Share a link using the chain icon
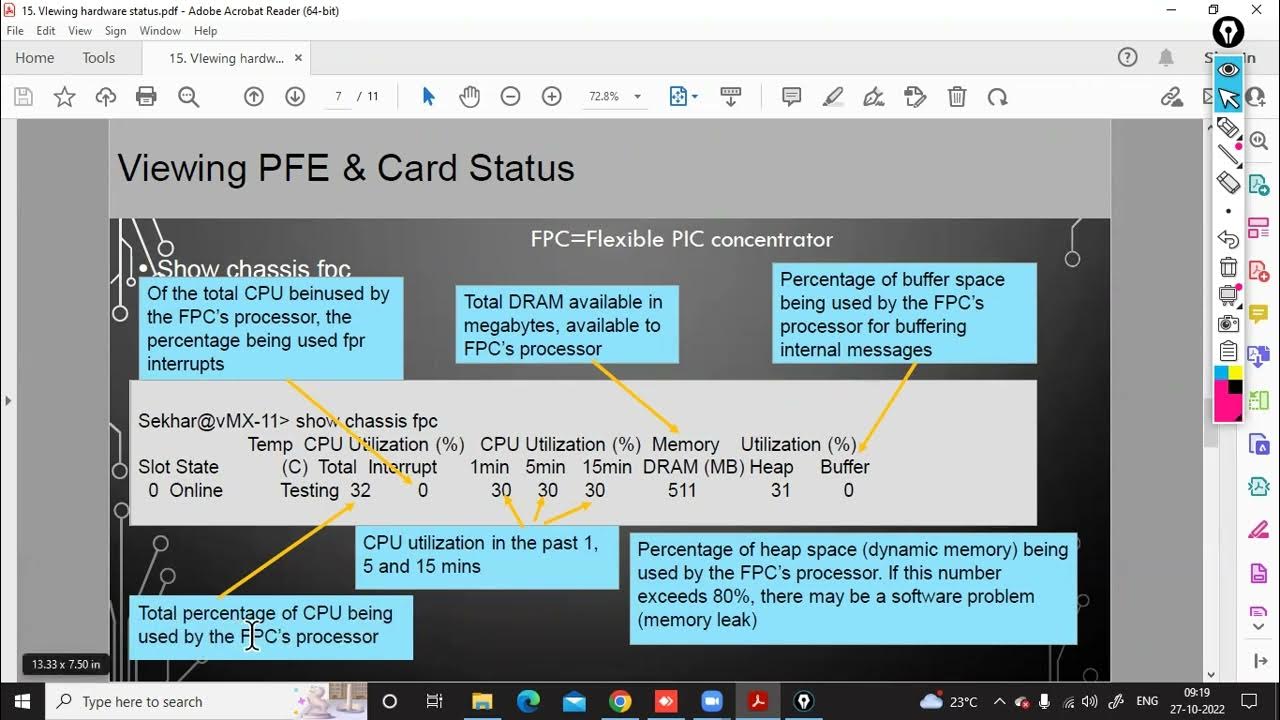The image size is (1280, 720). pos(1172,97)
